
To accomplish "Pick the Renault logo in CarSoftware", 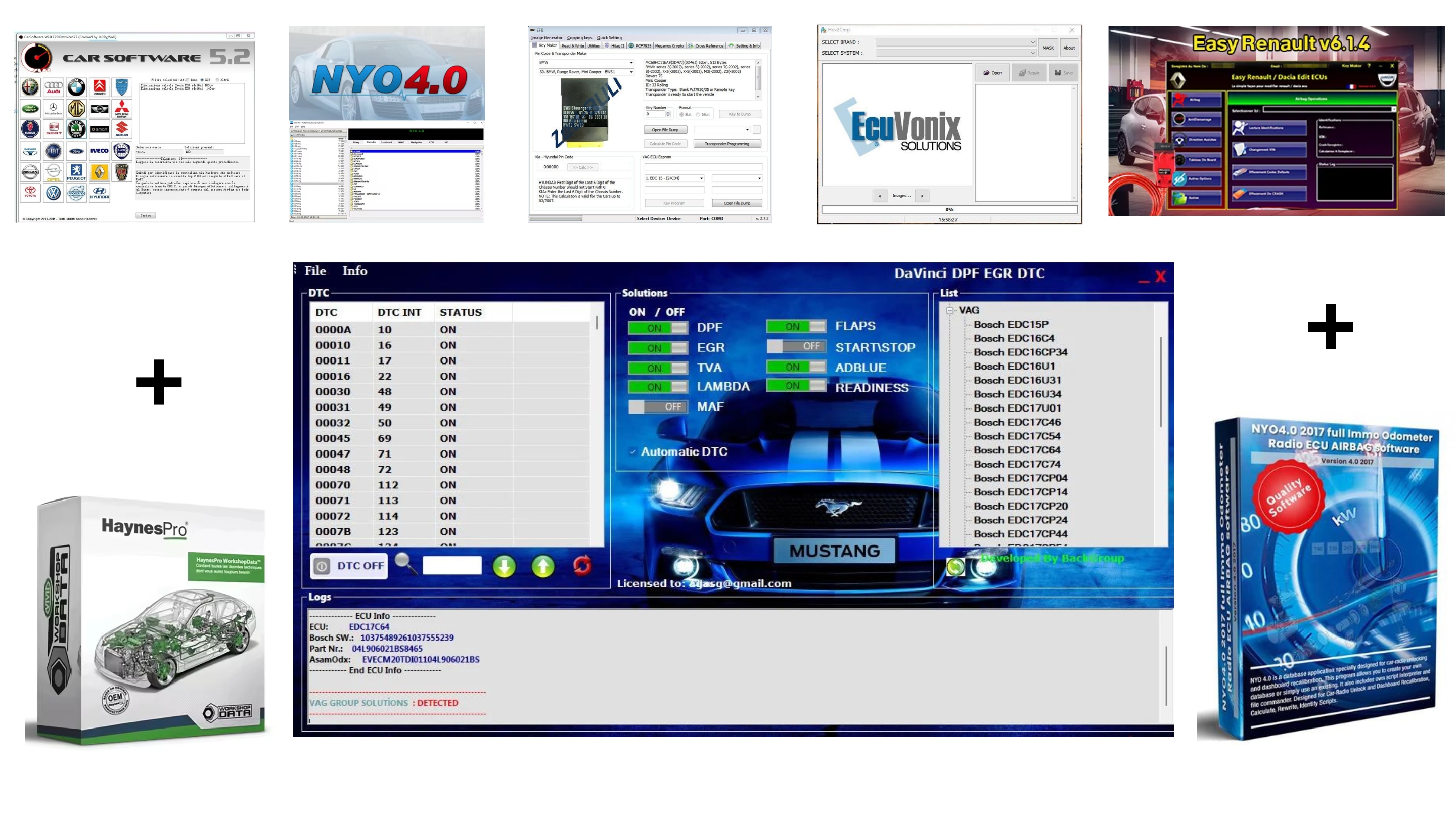I will point(100,172).
